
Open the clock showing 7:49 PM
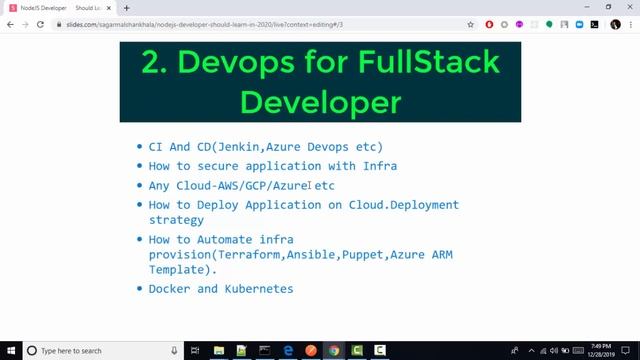pyautogui.click(x=601, y=351)
